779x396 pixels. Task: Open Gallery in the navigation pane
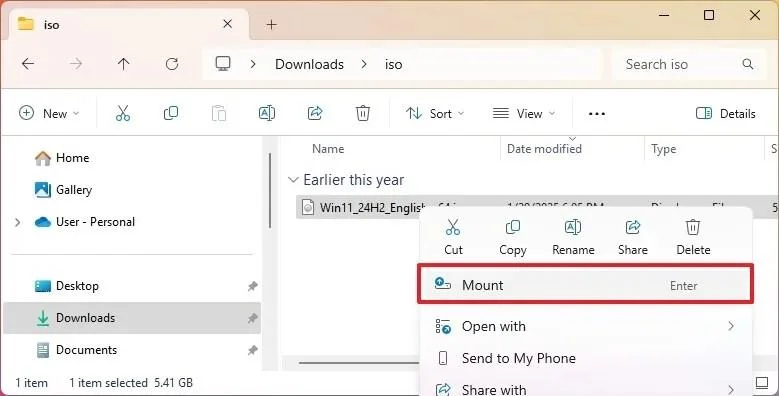pos(63,190)
